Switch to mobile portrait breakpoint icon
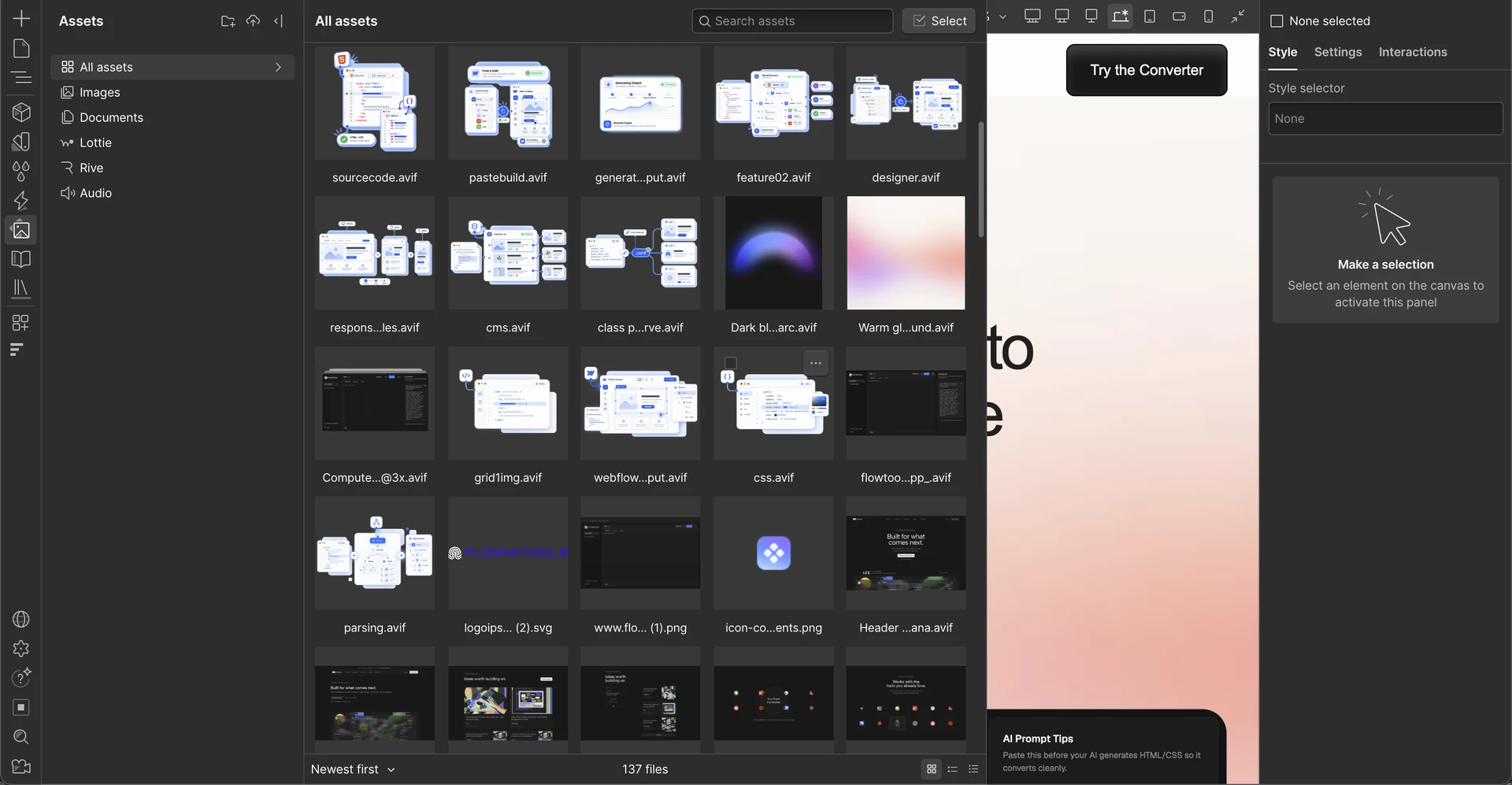 [1208, 16]
